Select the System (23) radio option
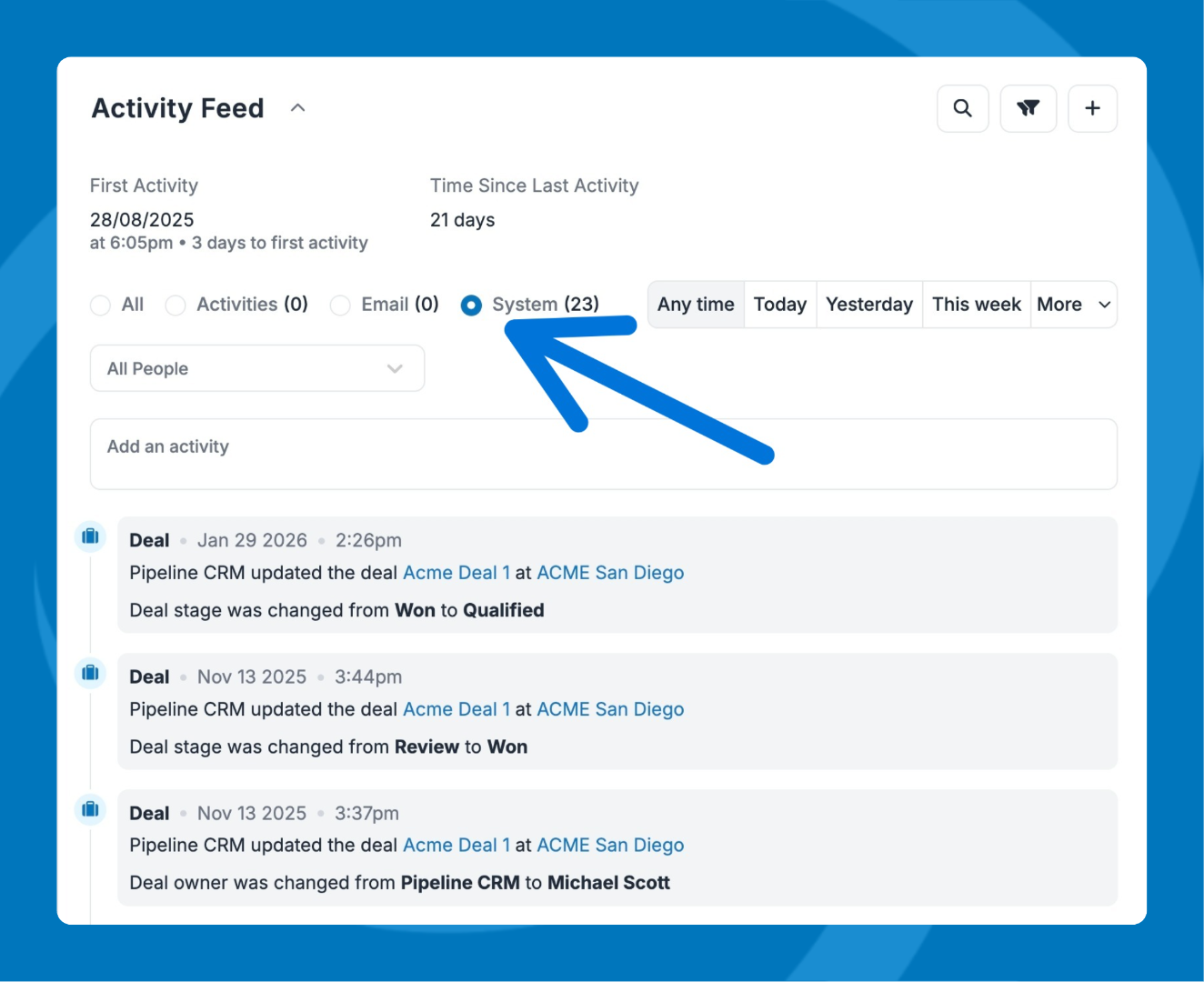The height and width of the screenshot is (982, 1204). pos(471,306)
